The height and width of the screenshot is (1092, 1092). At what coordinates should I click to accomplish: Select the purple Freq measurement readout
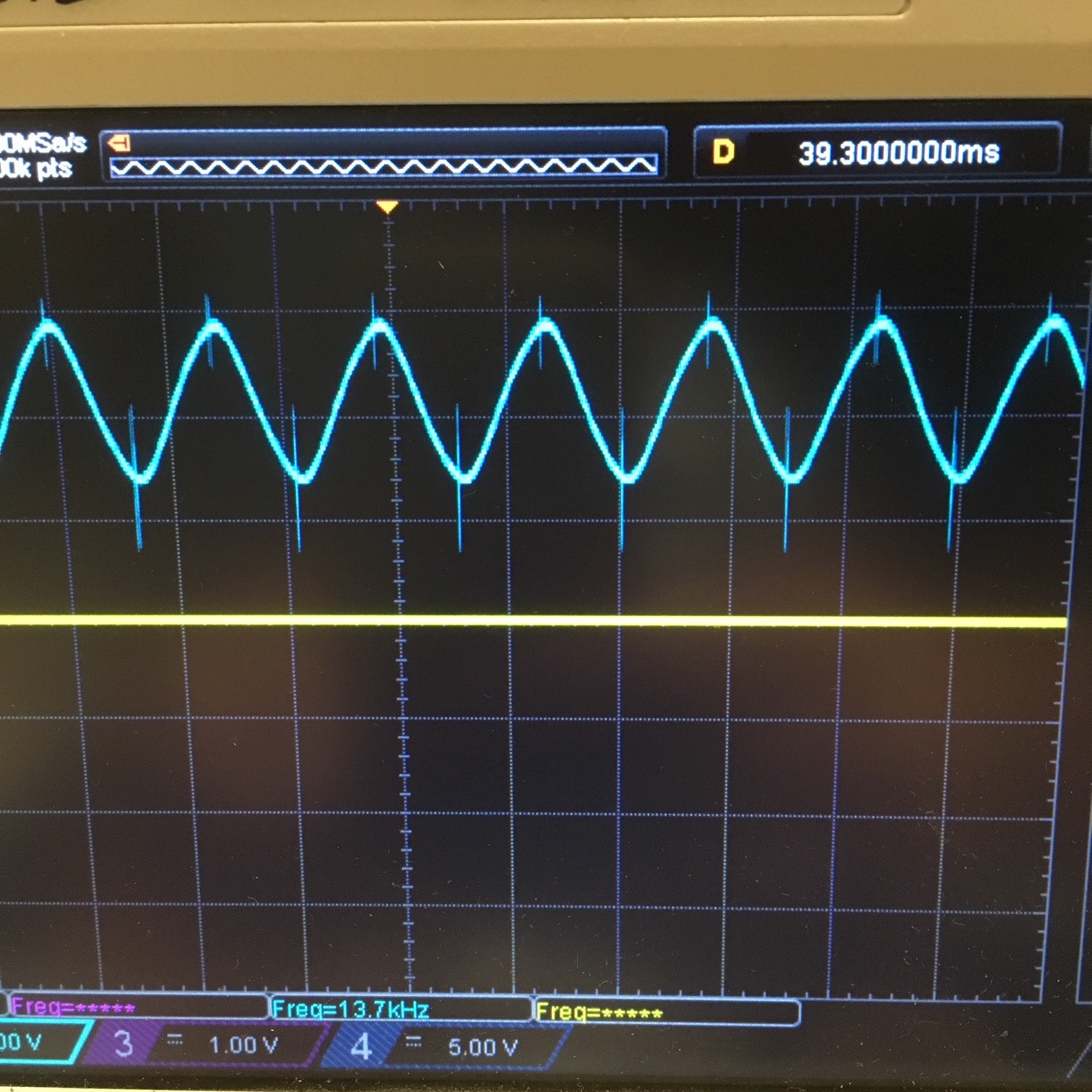point(72,1006)
